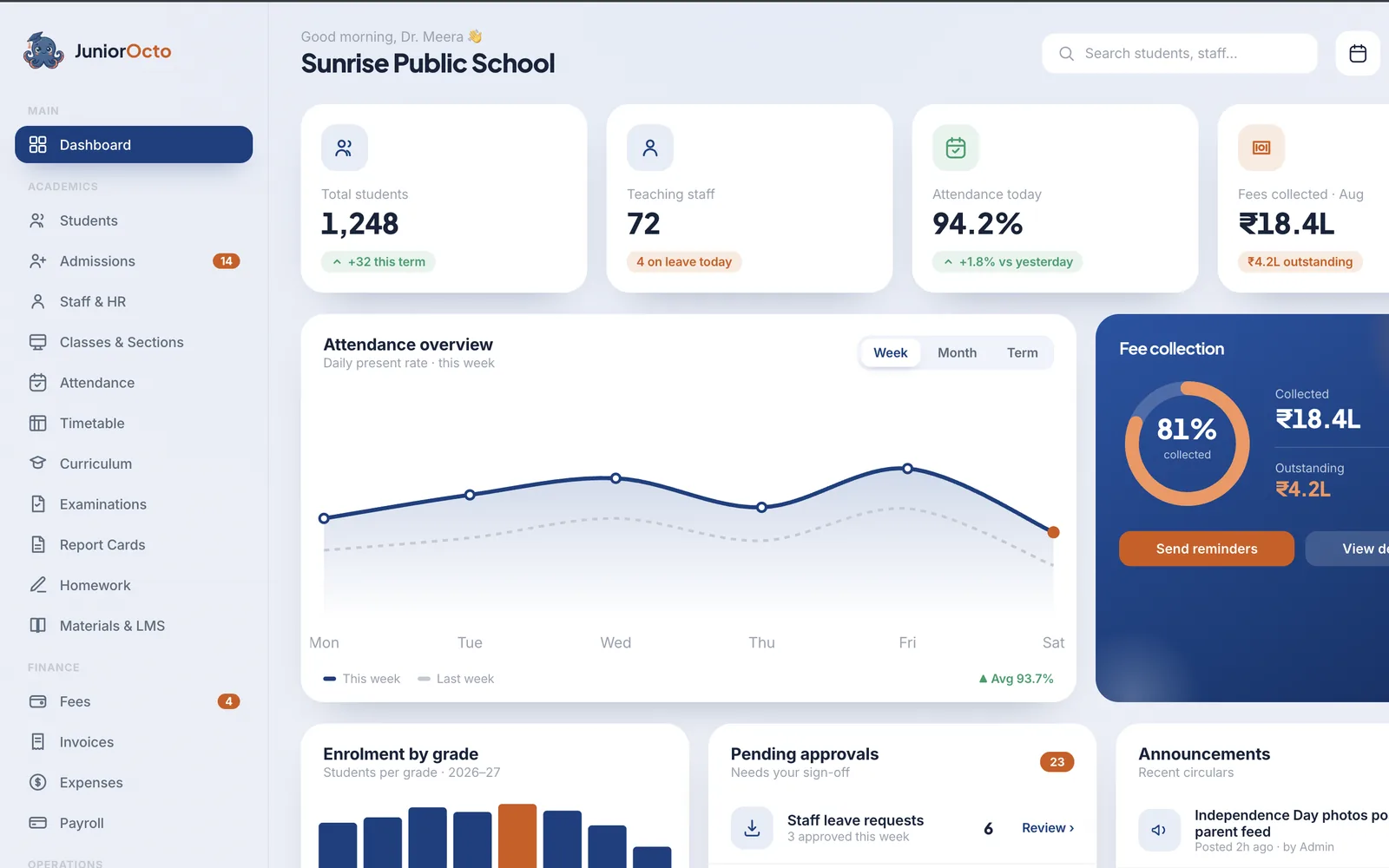Image resolution: width=1389 pixels, height=868 pixels.
Task: Click the Teaching staff card icon
Action: click(x=649, y=148)
